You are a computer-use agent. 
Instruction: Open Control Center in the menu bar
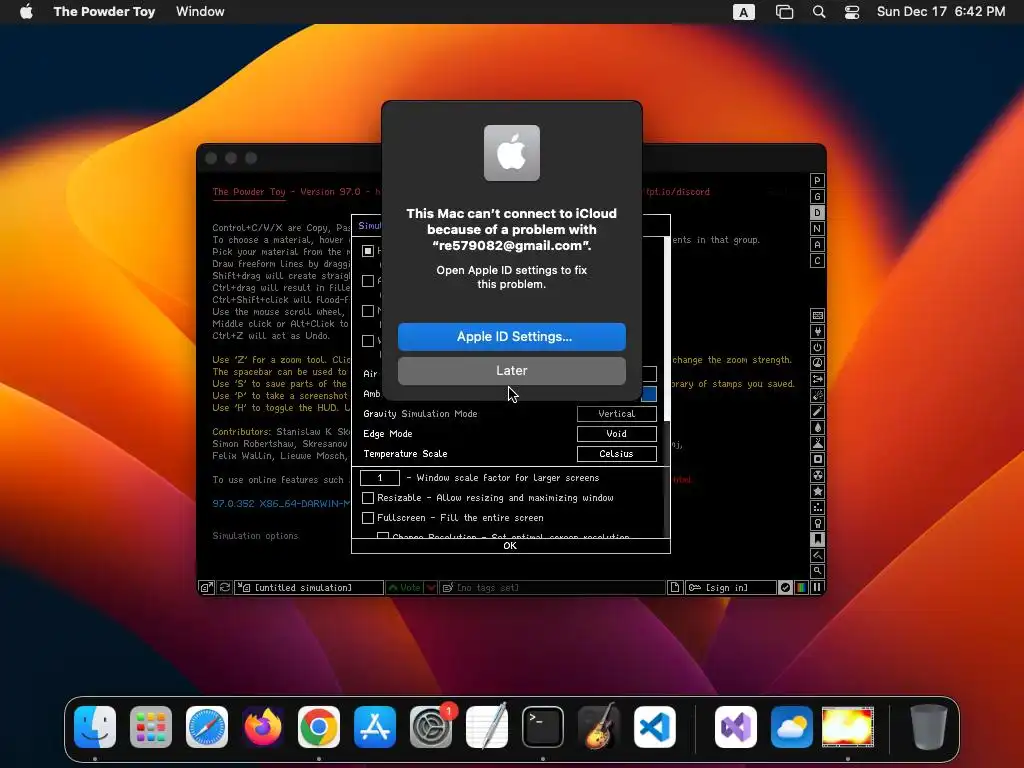852,12
